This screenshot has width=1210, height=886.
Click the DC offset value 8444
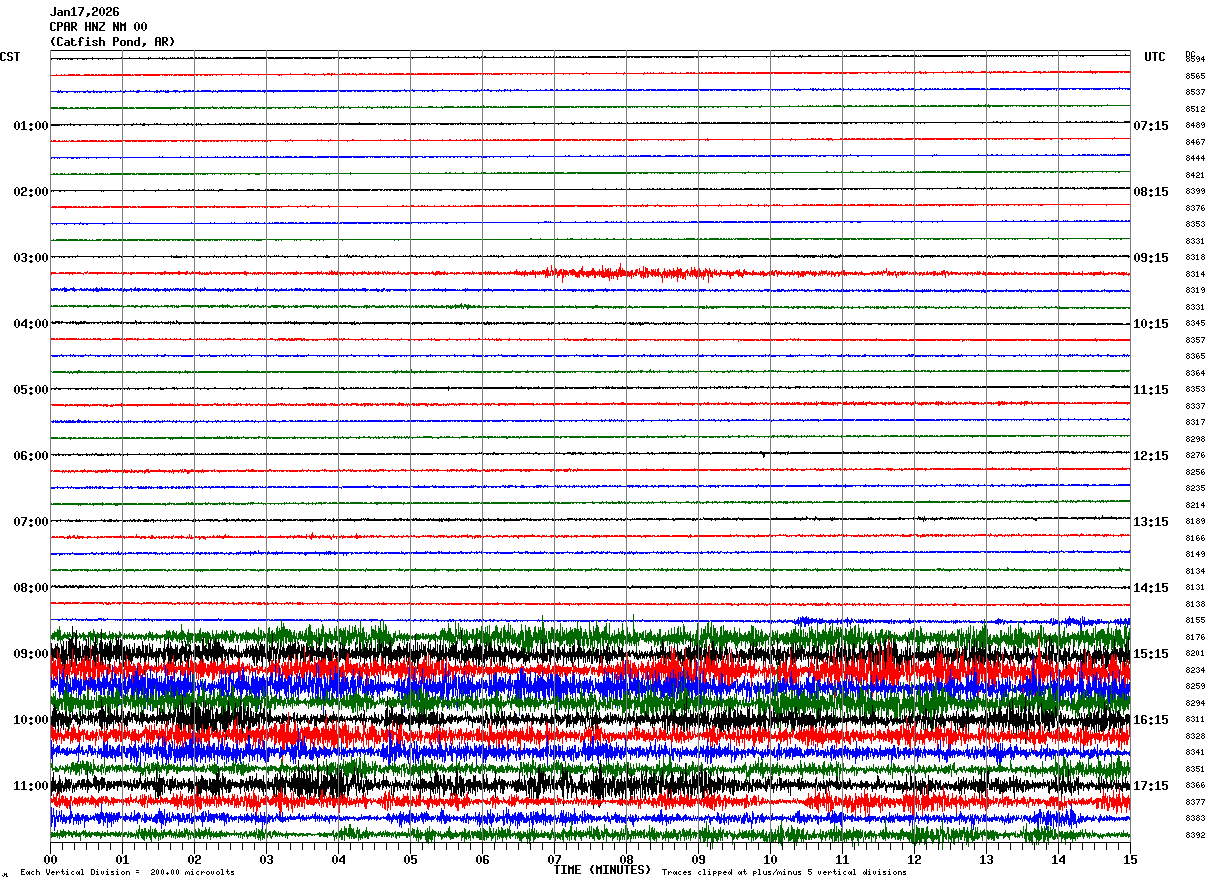pyautogui.click(x=1195, y=158)
